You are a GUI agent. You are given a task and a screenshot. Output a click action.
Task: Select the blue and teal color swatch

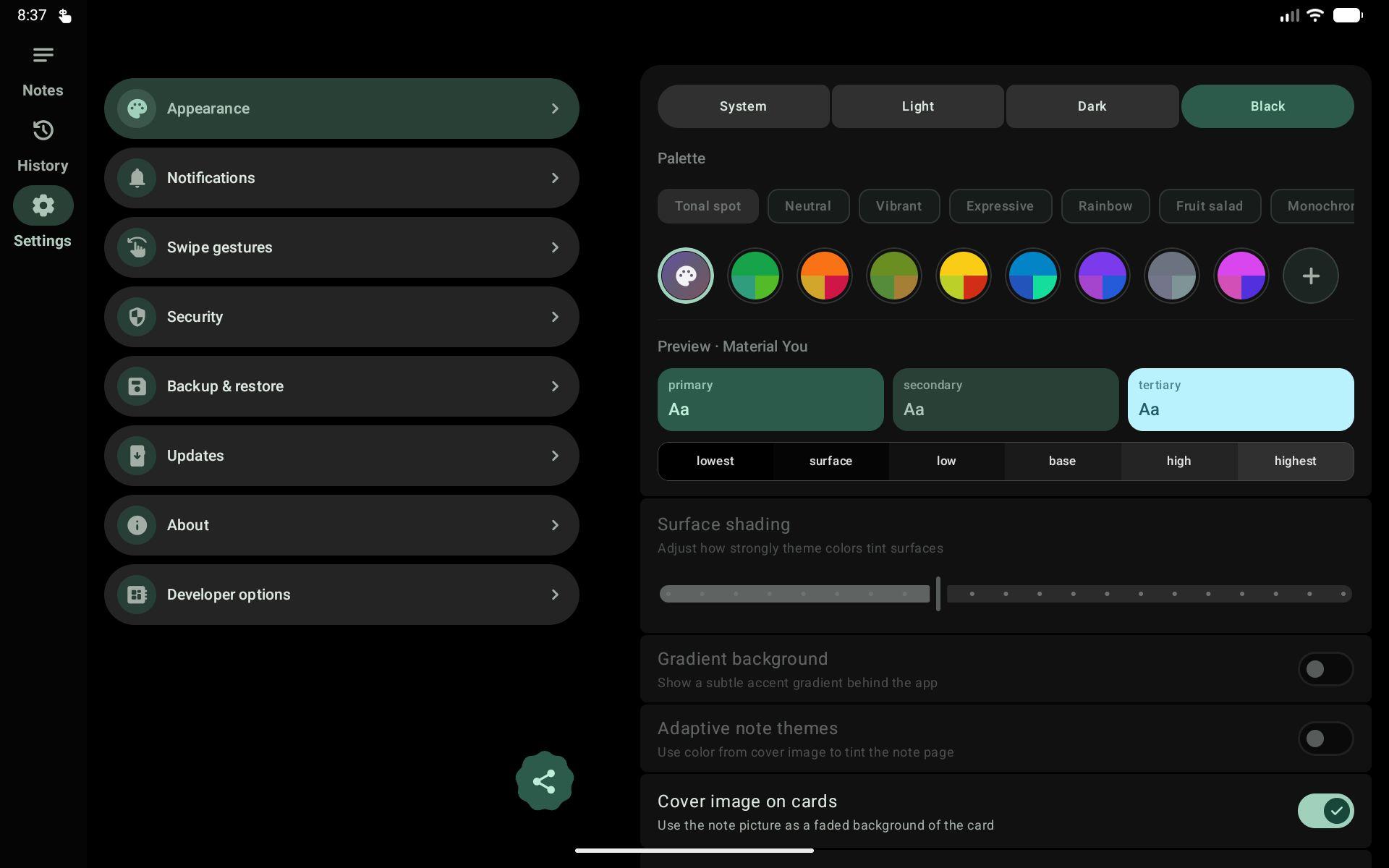1032,276
